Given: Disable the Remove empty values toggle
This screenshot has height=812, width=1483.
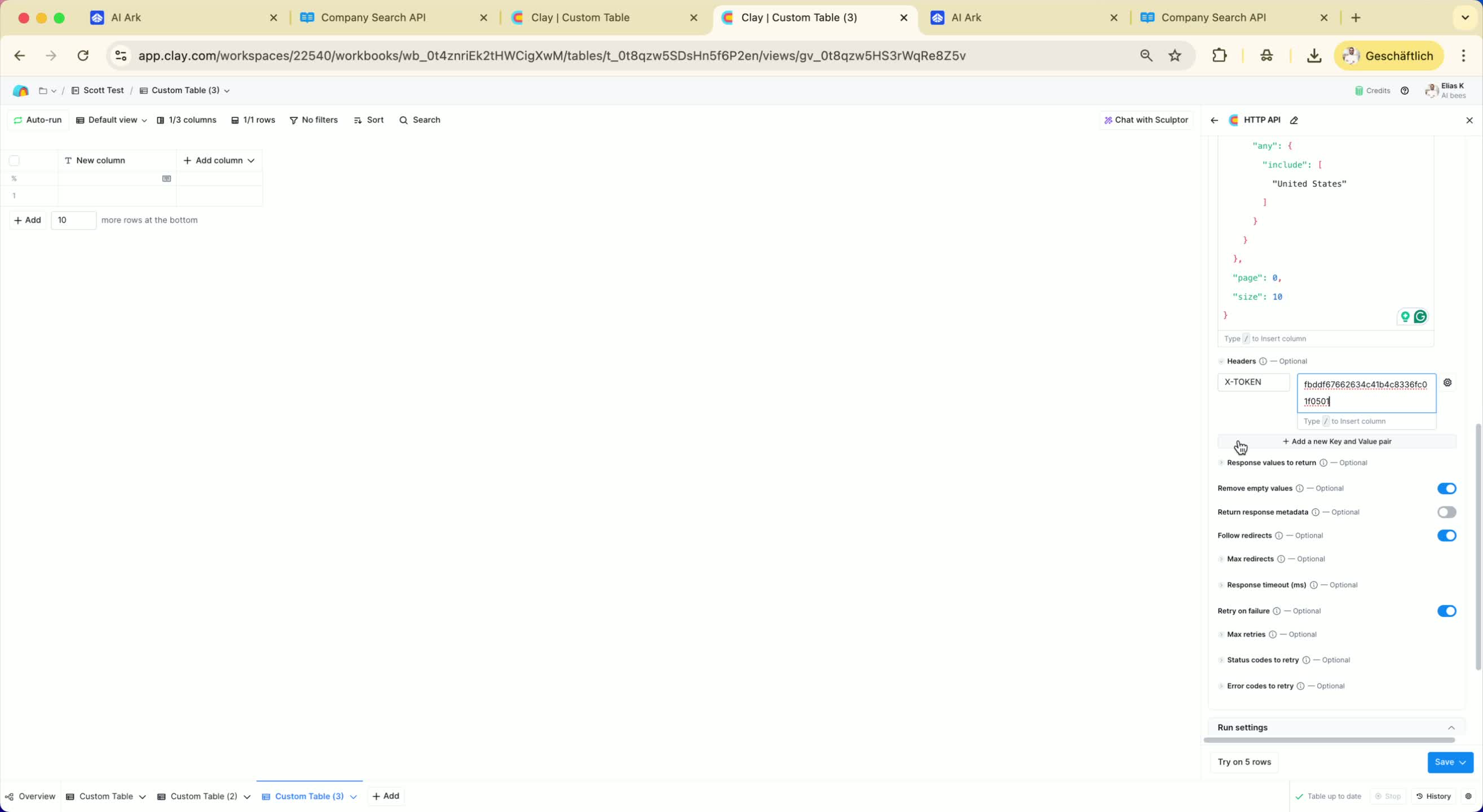Looking at the screenshot, I should (x=1446, y=488).
